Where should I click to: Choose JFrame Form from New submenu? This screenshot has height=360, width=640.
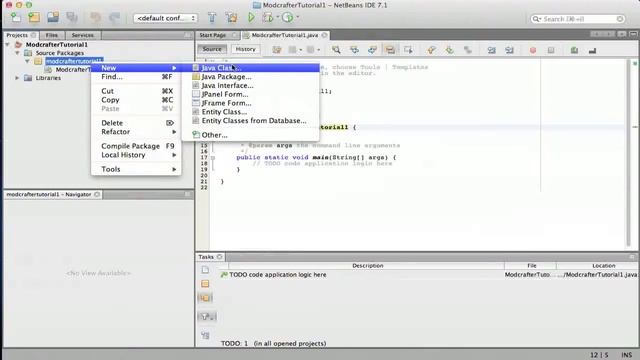coord(251,103)
